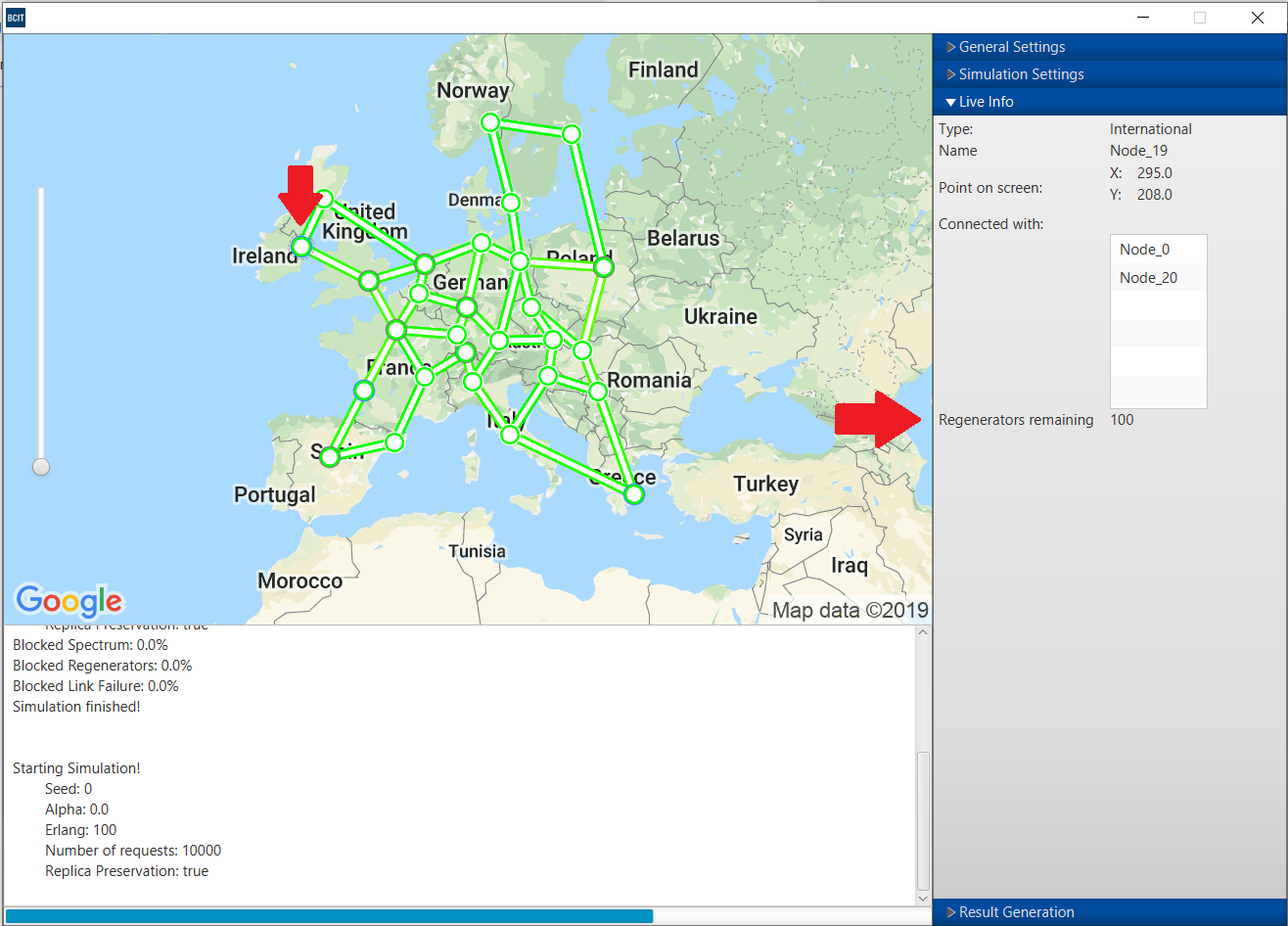The height and width of the screenshot is (926, 1288).
Task: Select the network node in Sweden
Action: coord(572,133)
